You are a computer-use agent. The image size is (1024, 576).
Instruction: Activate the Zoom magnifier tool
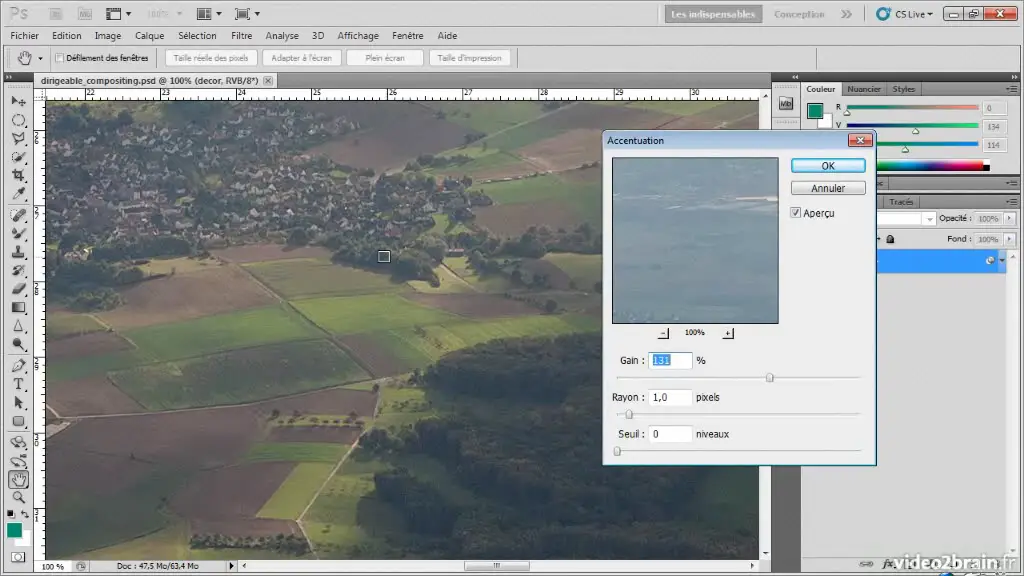click(x=18, y=498)
